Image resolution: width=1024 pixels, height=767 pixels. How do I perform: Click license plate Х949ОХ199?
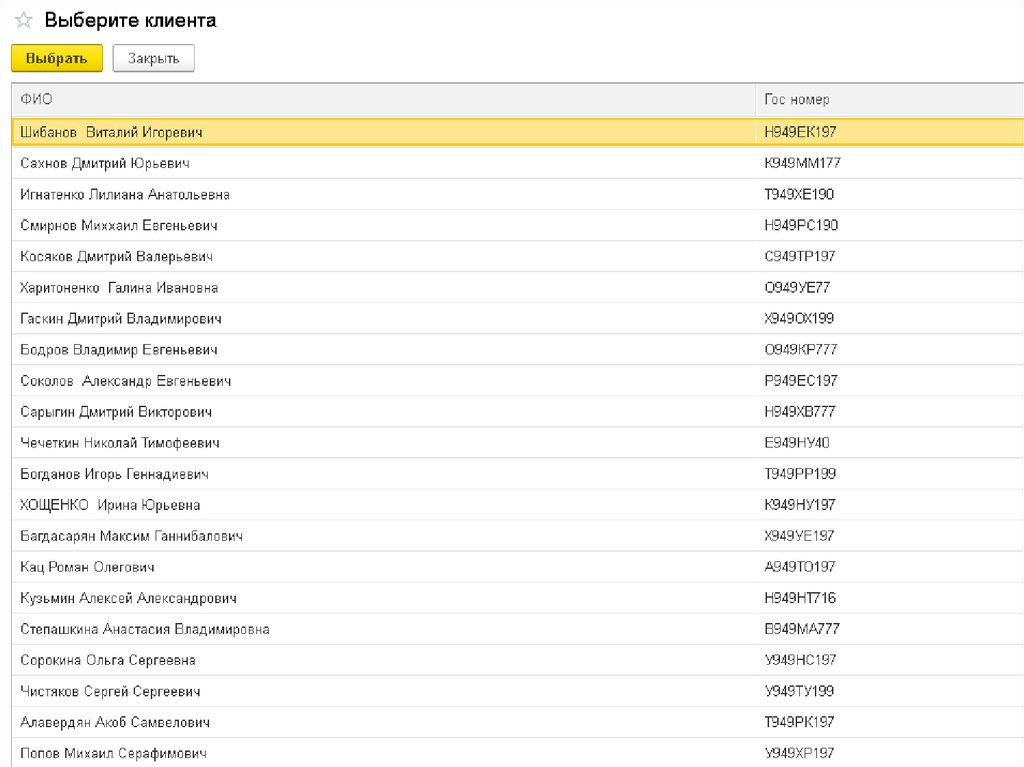tap(798, 319)
